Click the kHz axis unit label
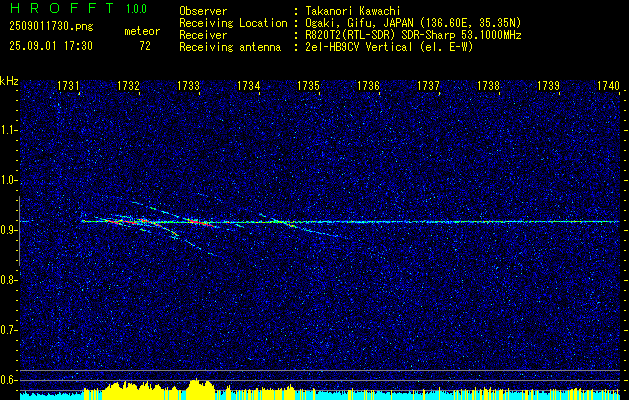629x400 pixels. (9, 82)
